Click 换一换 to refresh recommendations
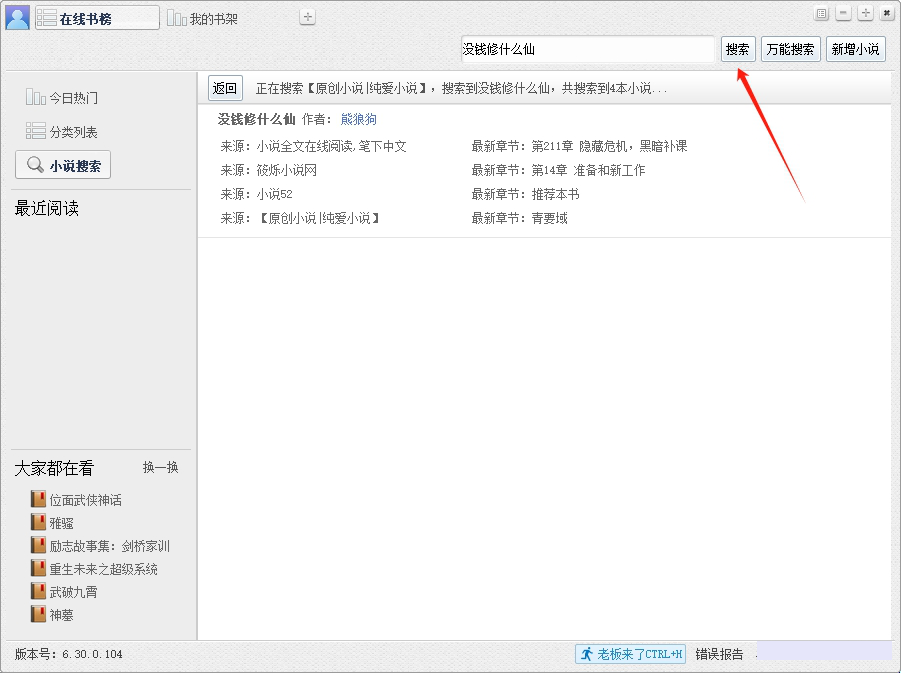The height and width of the screenshot is (673, 901). (160, 467)
